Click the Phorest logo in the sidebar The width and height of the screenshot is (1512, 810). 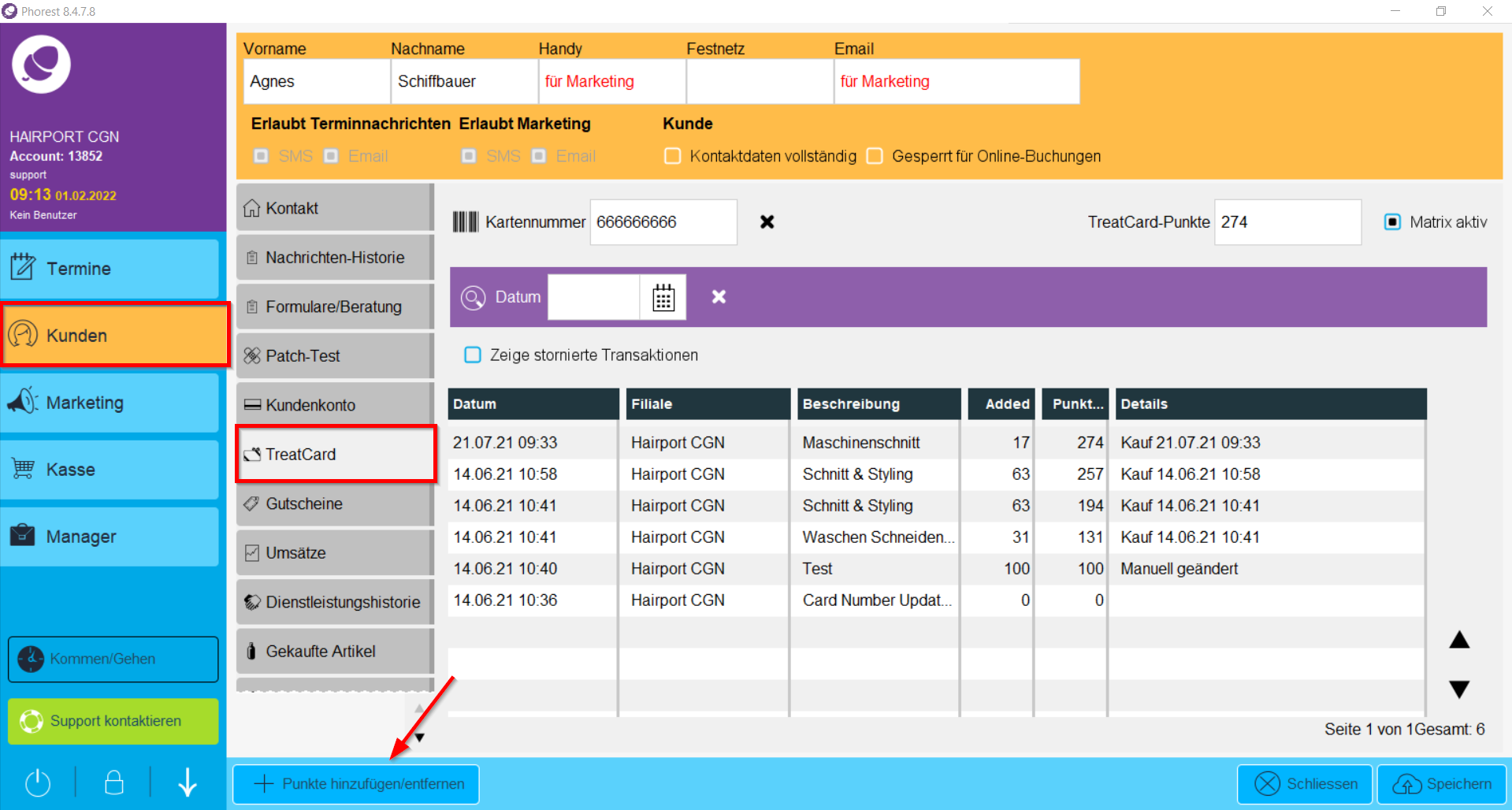41,64
